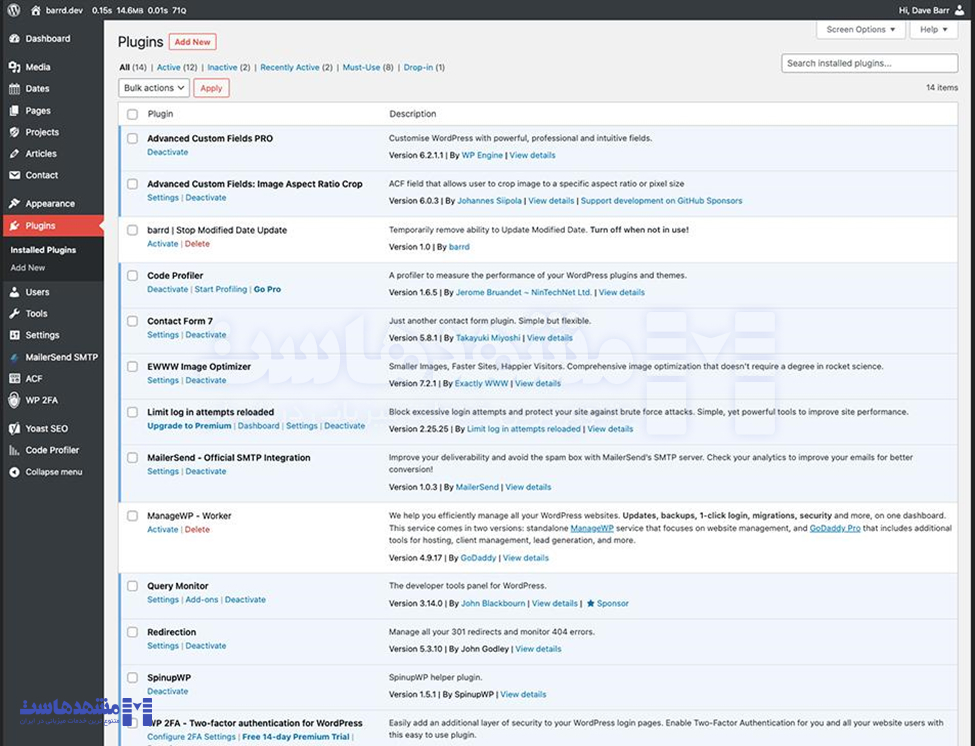Click the Search installed plugins field
The image size is (975, 746).
(869, 63)
